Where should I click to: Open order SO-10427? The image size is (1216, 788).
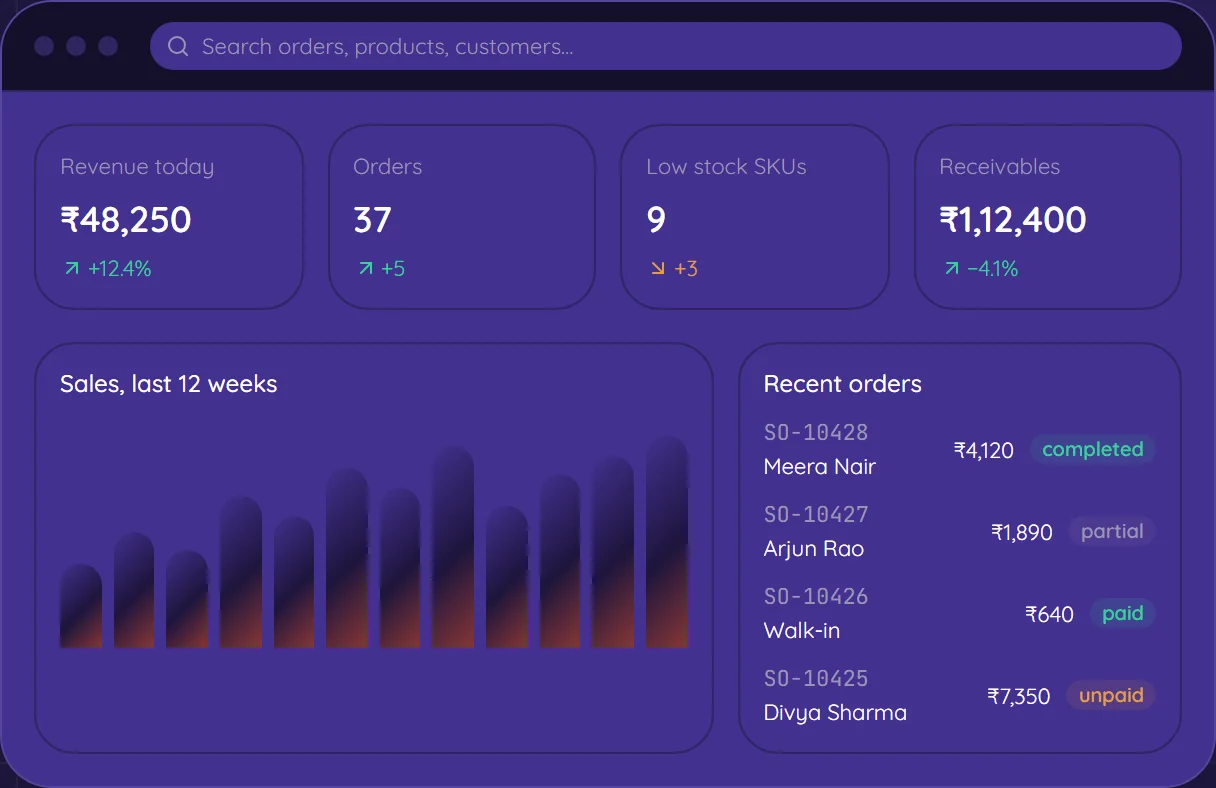click(x=816, y=514)
